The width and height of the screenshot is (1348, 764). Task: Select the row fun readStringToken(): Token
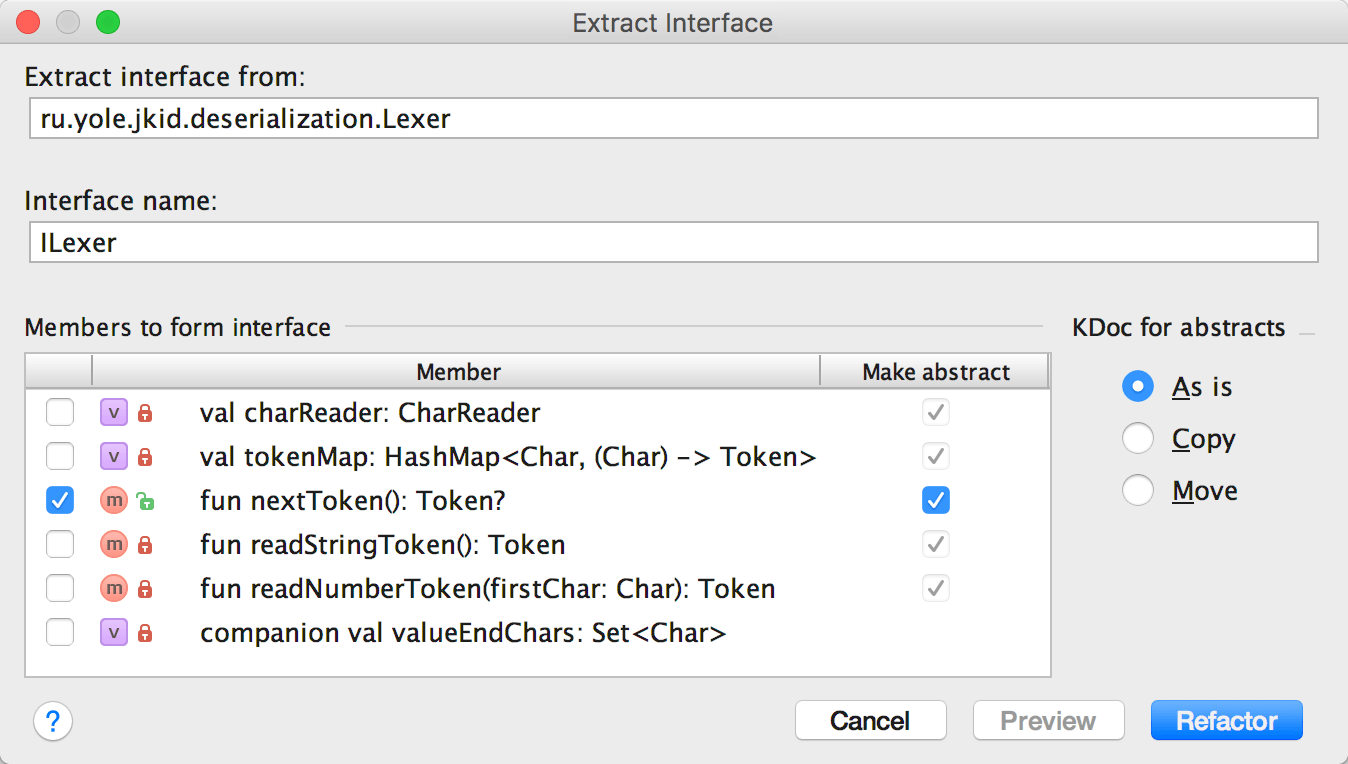538,544
